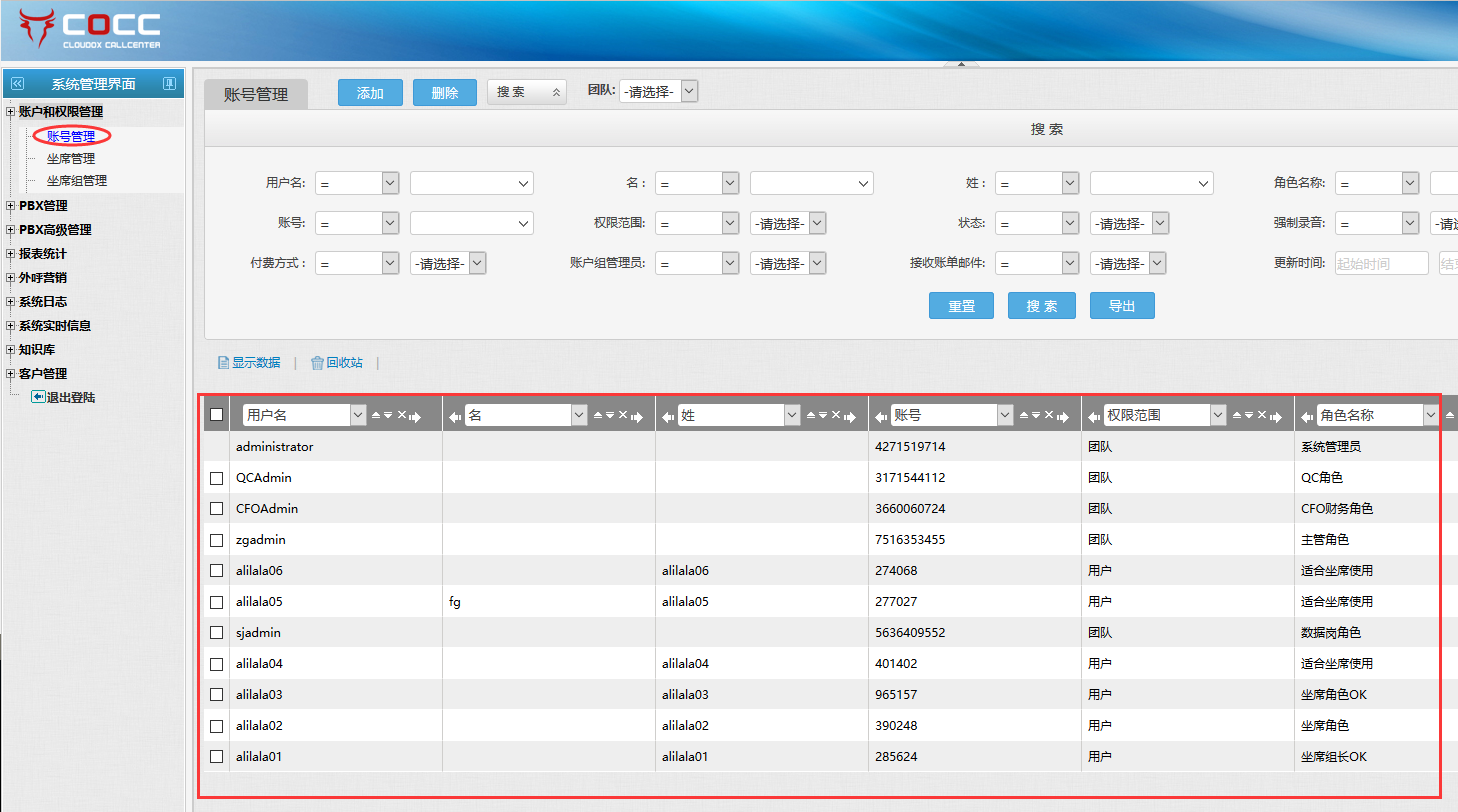The width and height of the screenshot is (1458, 812).
Task: Check the box for QCAdmin row
Action: (217, 478)
